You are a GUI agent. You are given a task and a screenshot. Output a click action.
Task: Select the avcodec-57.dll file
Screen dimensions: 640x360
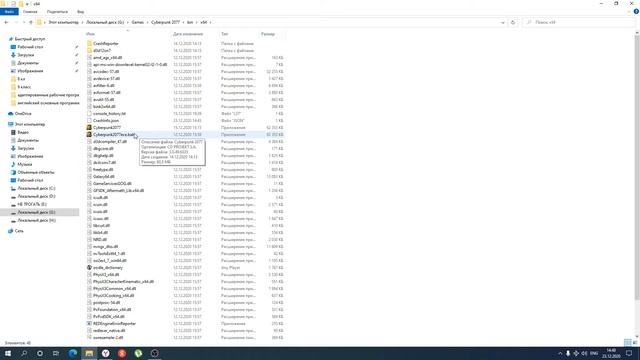(106, 72)
